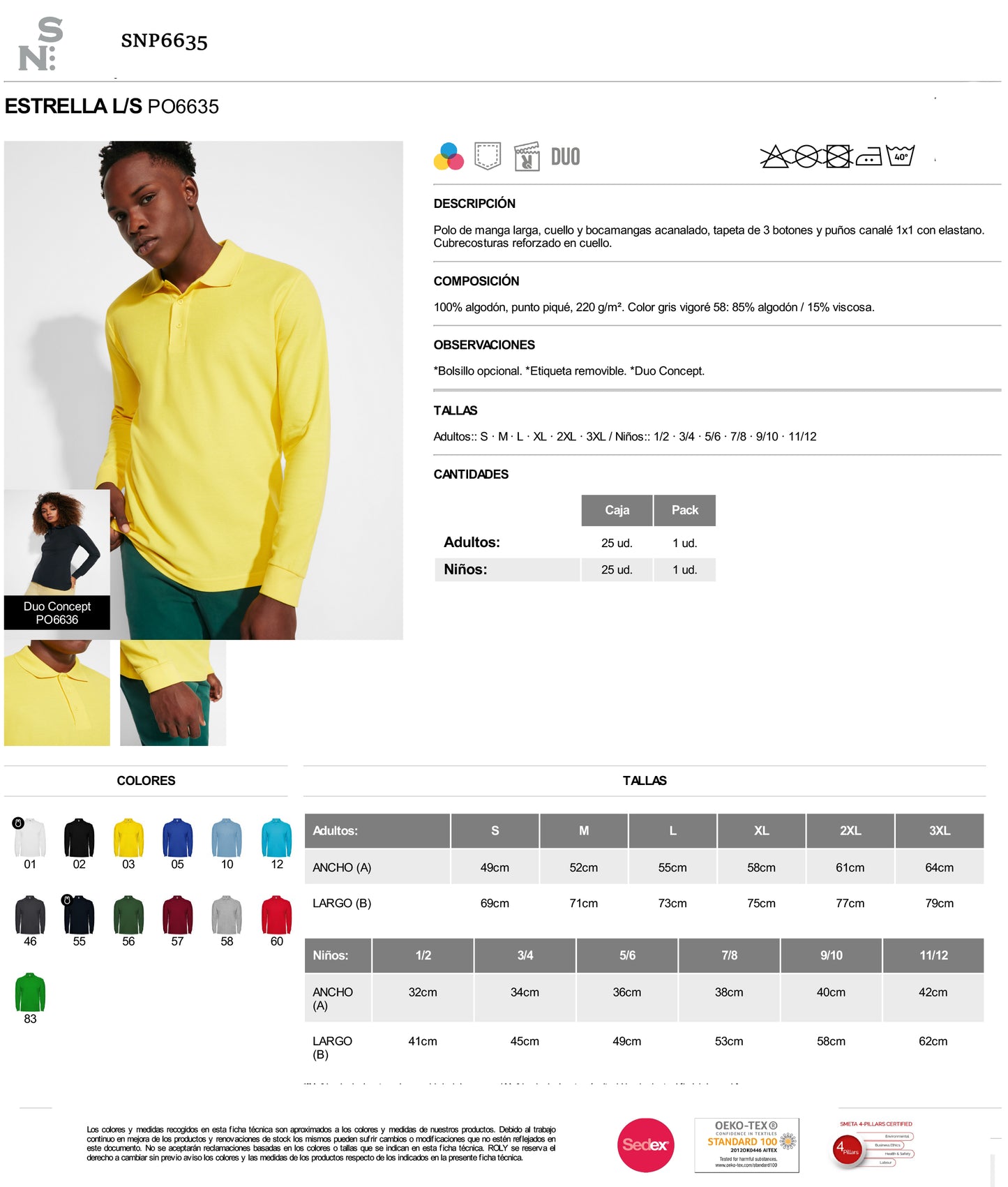Click the optional pocket icon

[488, 156]
